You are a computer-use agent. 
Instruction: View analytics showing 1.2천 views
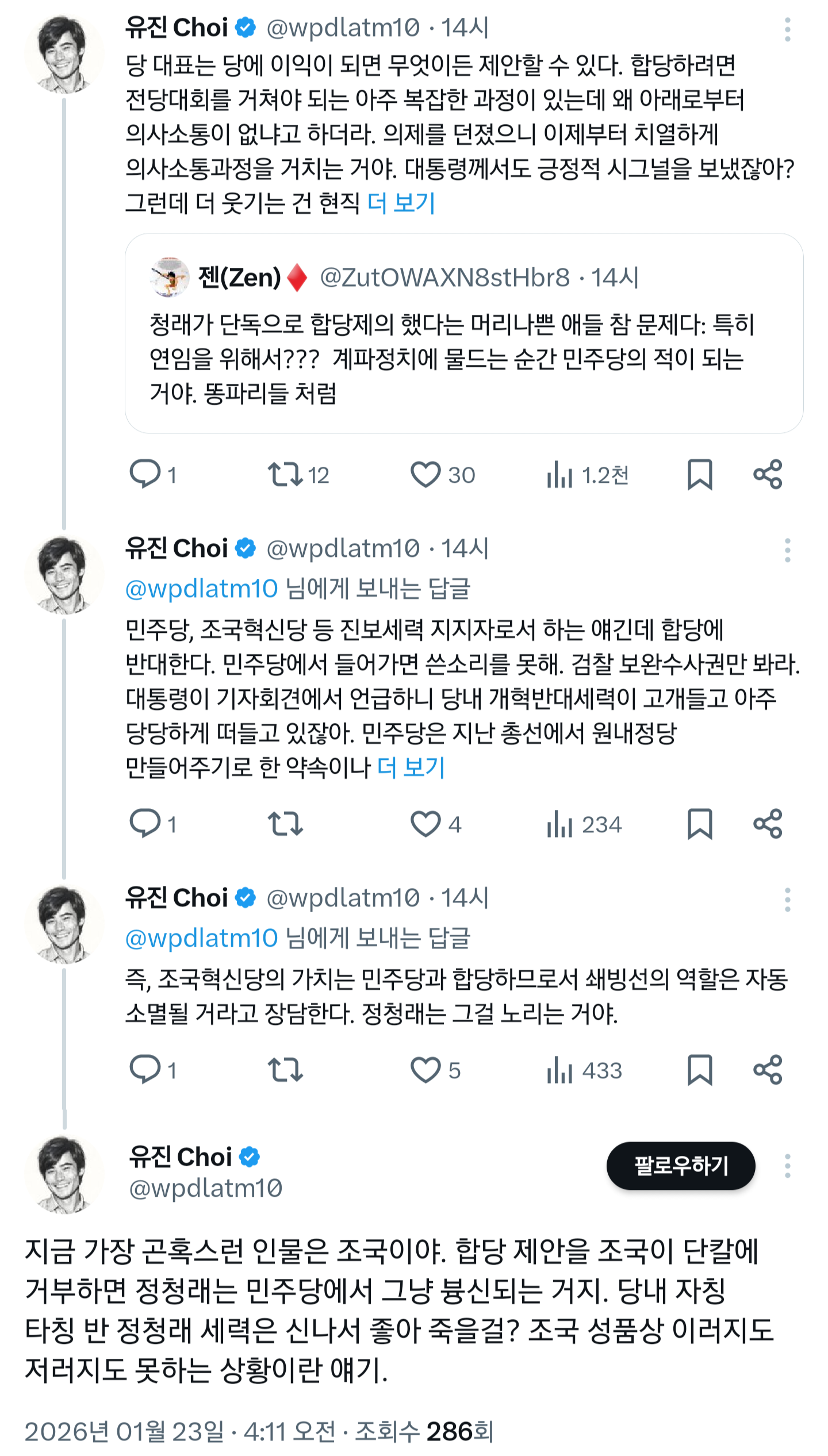click(588, 475)
